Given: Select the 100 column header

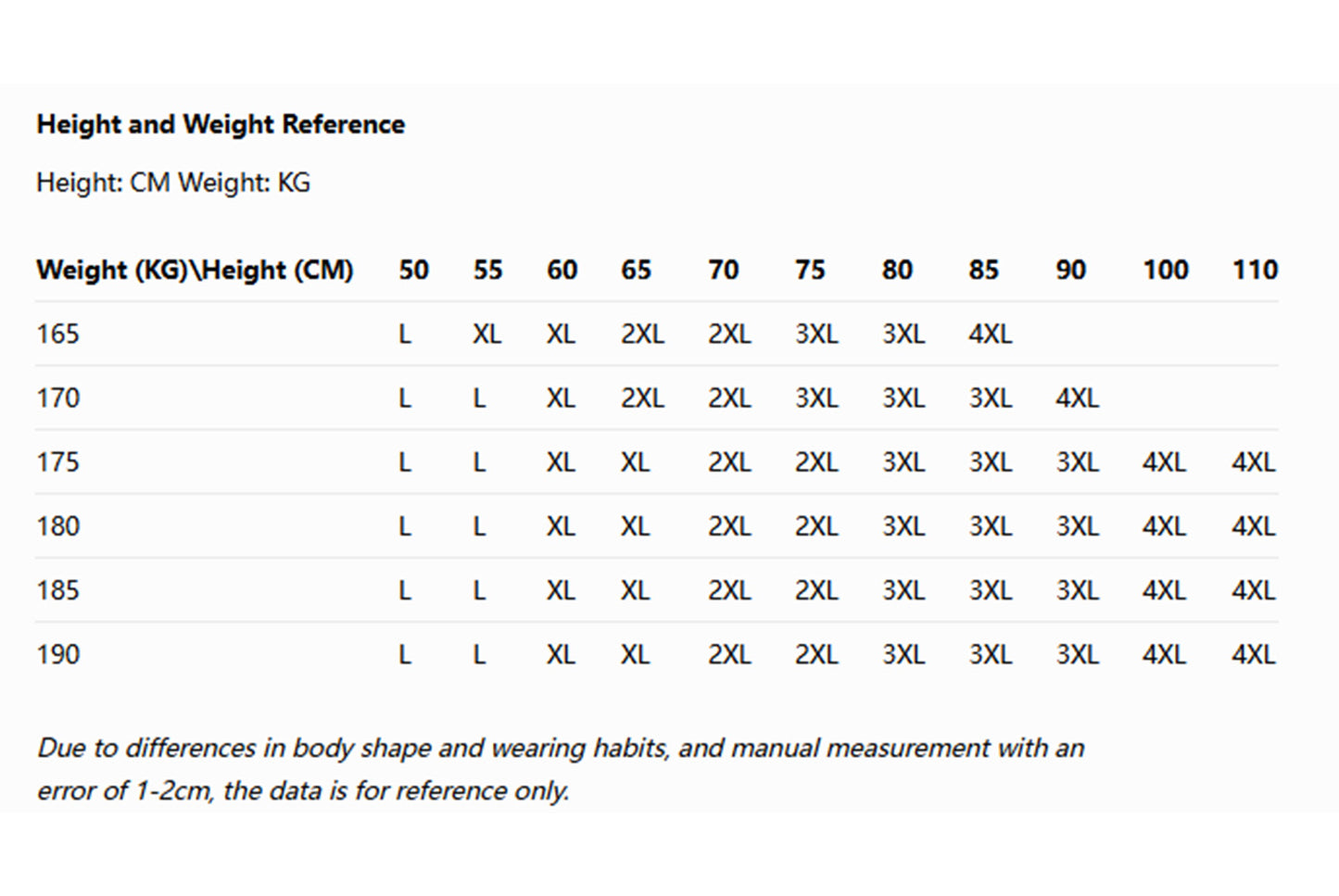Looking at the screenshot, I should coord(1165,270).
